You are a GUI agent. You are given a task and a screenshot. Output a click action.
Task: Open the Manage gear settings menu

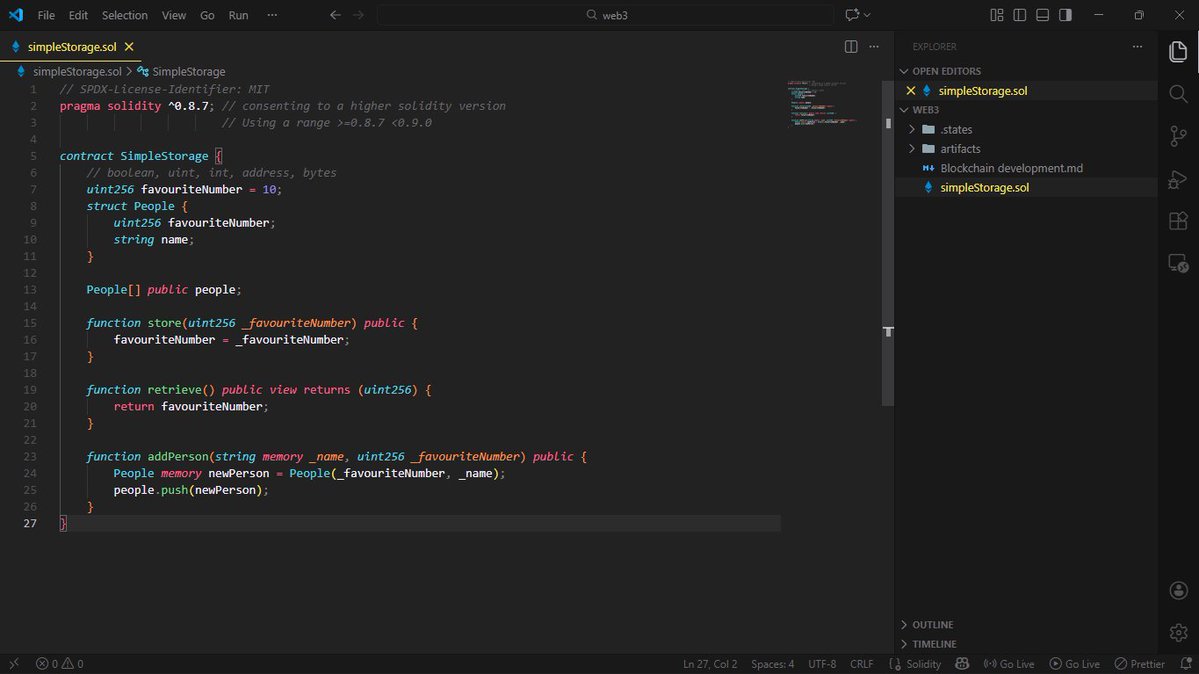coord(1178,633)
